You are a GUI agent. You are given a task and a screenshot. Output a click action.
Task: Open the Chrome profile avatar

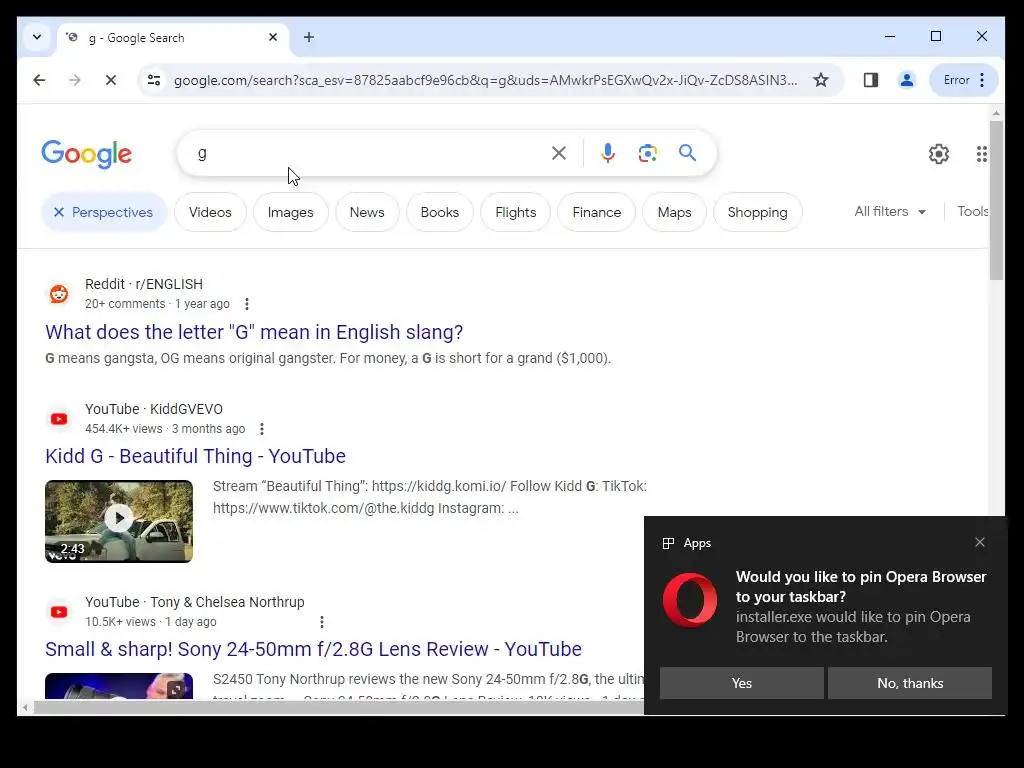906,80
